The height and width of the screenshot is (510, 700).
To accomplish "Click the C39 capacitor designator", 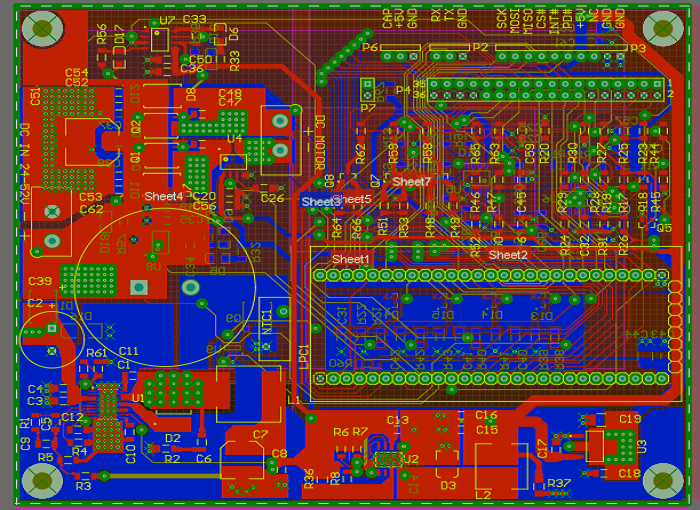I will [x=40, y=282].
